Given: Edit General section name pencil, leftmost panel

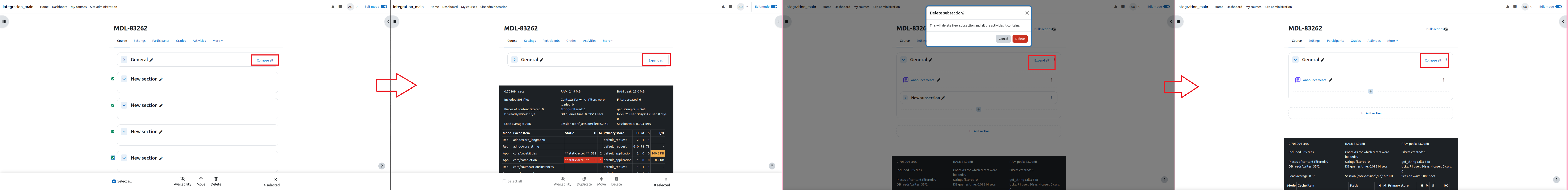Looking at the screenshot, I should (151, 60).
